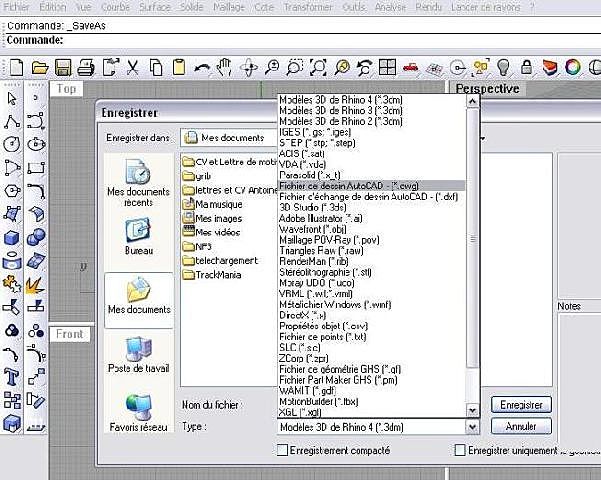This screenshot has height=480, width=601.
Task: Open the Surface menu
Action: pyautogui.click(x=154, y=7)
